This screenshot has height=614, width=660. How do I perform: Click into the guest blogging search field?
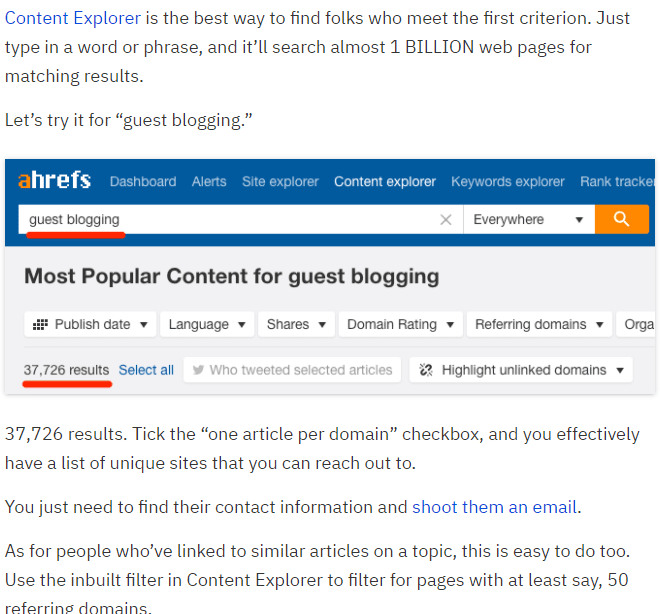[230, 219]
